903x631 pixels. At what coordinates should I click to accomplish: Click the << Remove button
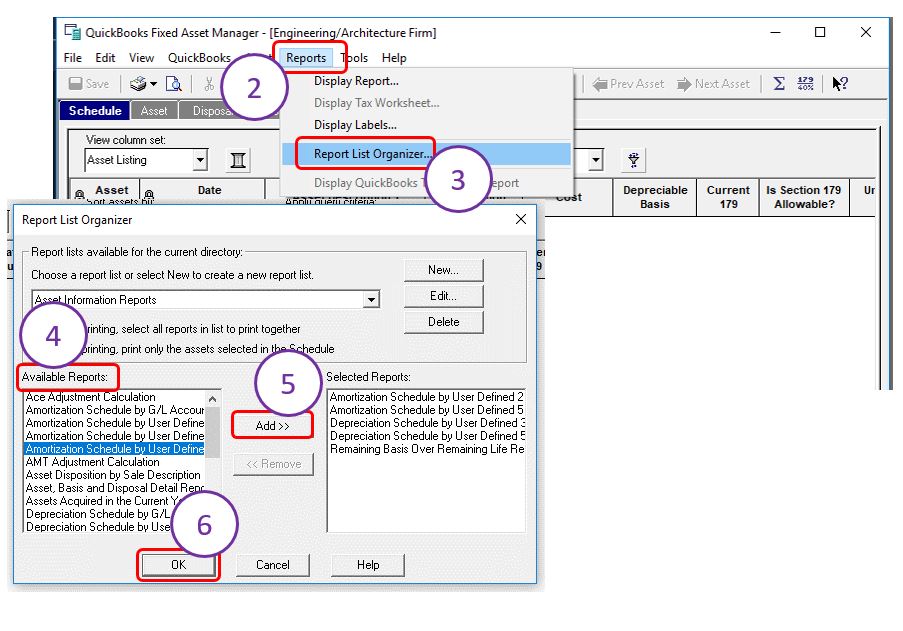[x=274, y=464]
